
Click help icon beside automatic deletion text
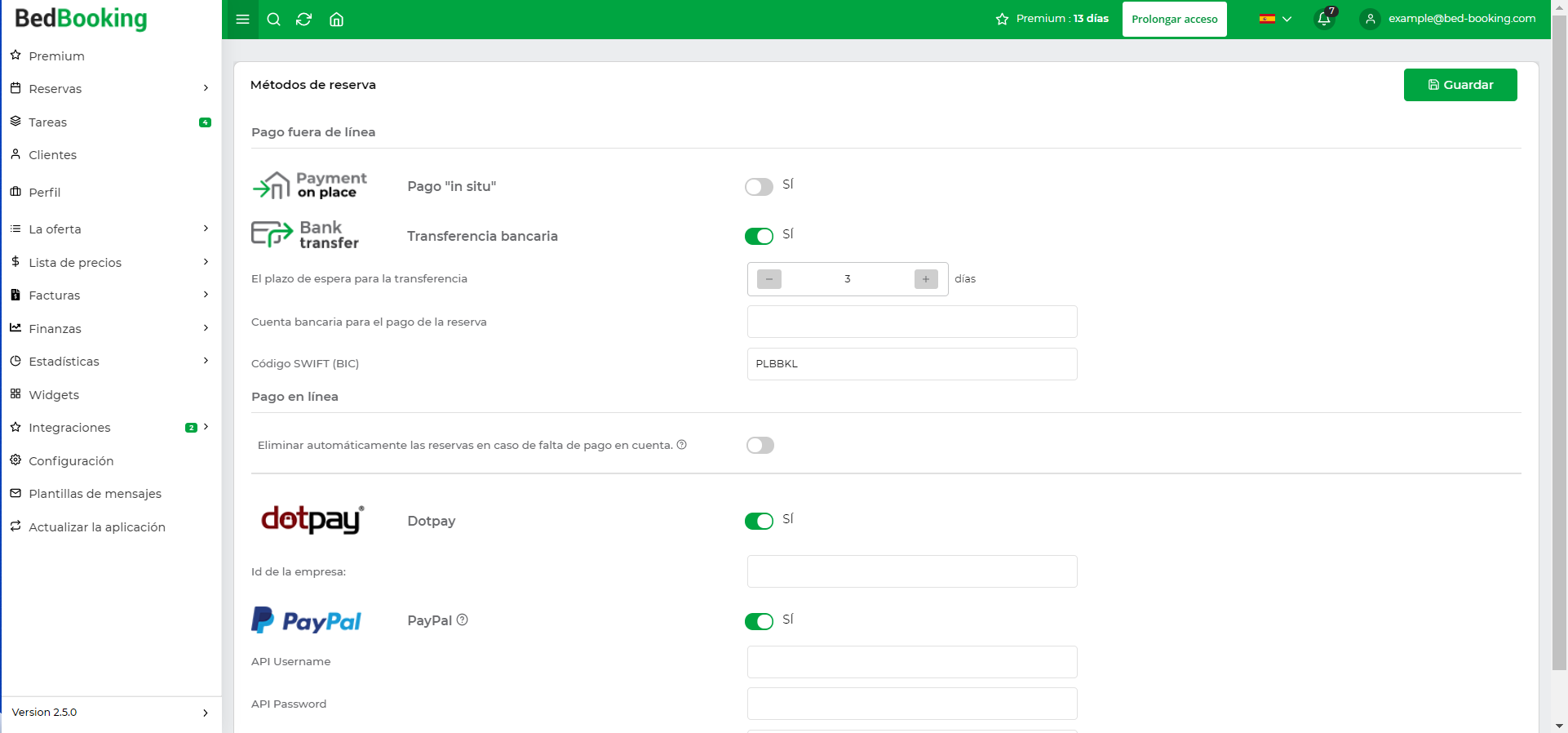[x=682, y=445]
